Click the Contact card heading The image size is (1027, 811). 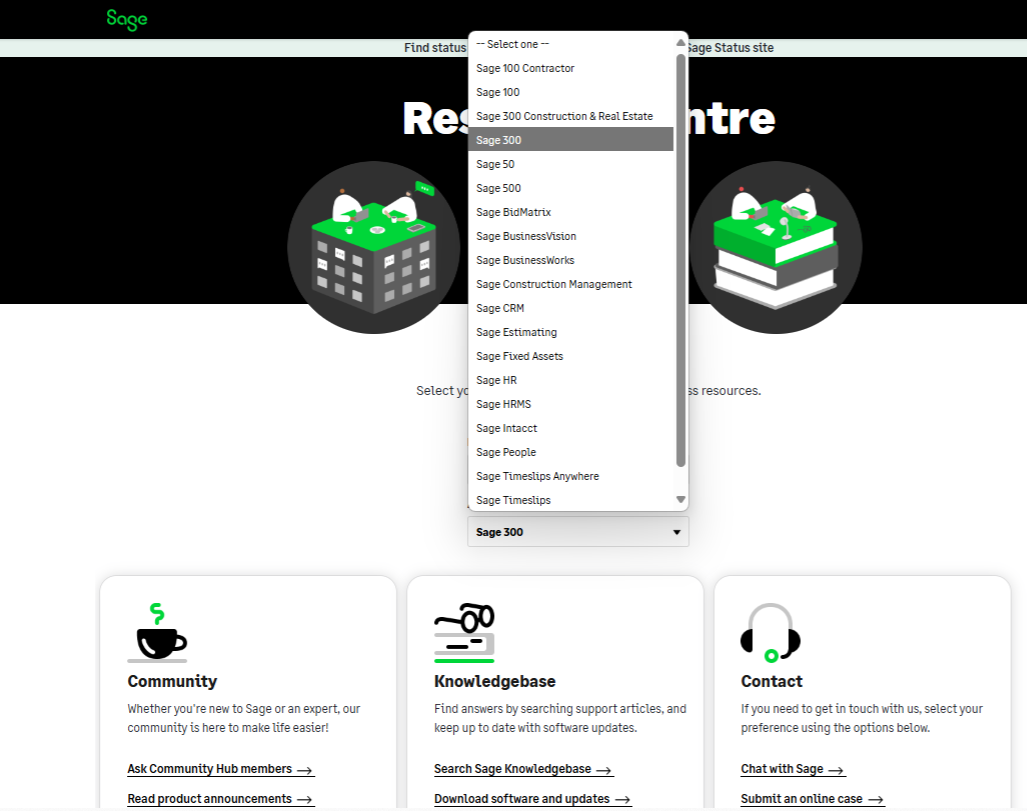click(772, 681)
